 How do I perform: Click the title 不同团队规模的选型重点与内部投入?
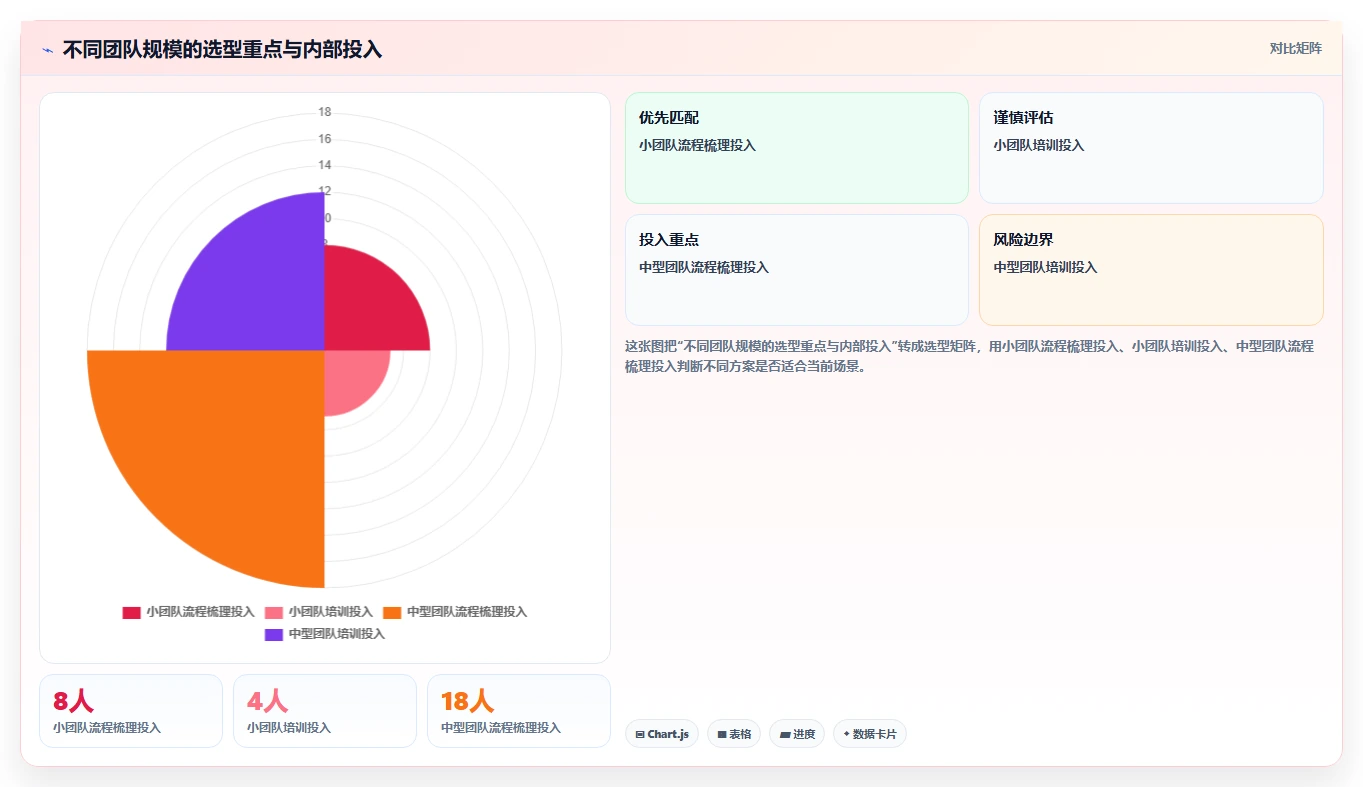[x=222, y=50]
